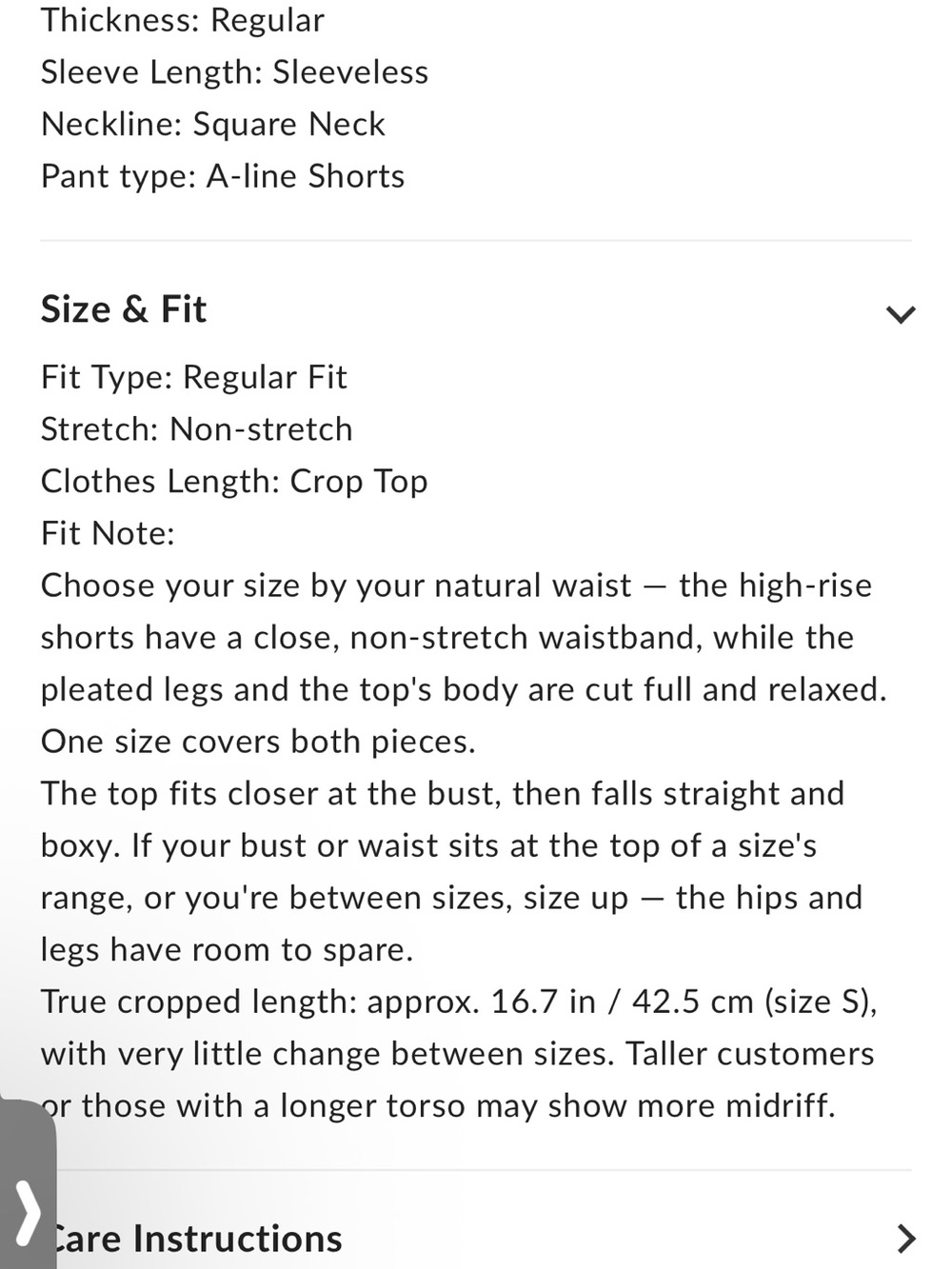Tap the Fit Type: Regular Fit line
This screenshot has height=1269, width=952.
(194, 378)
